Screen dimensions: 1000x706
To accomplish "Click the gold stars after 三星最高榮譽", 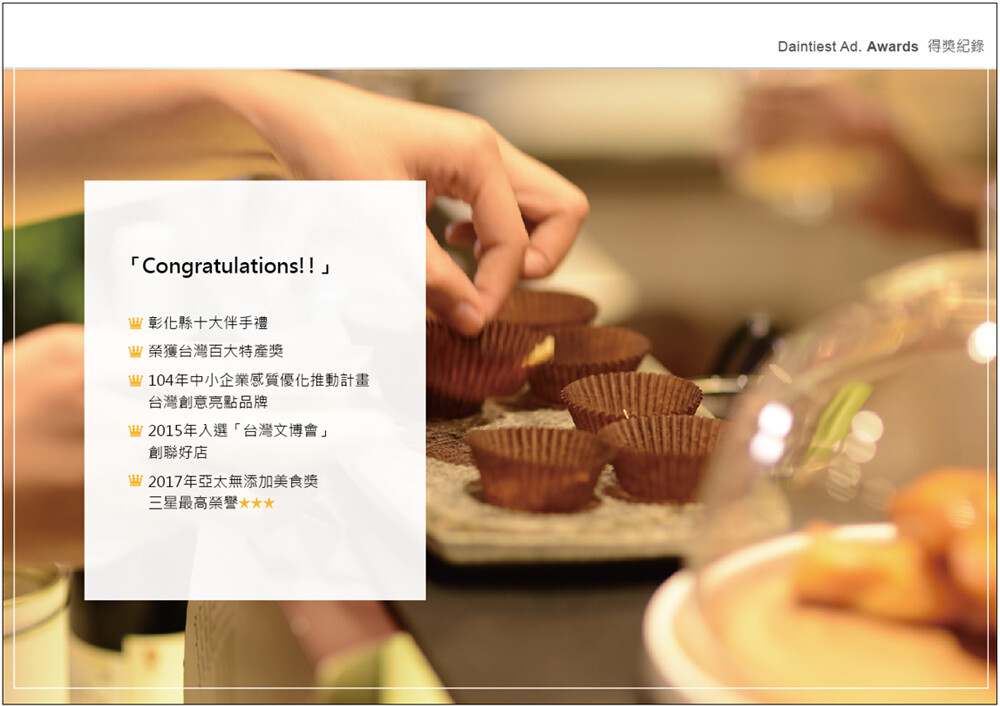I will pyautogui.click(x=256, y=503).
